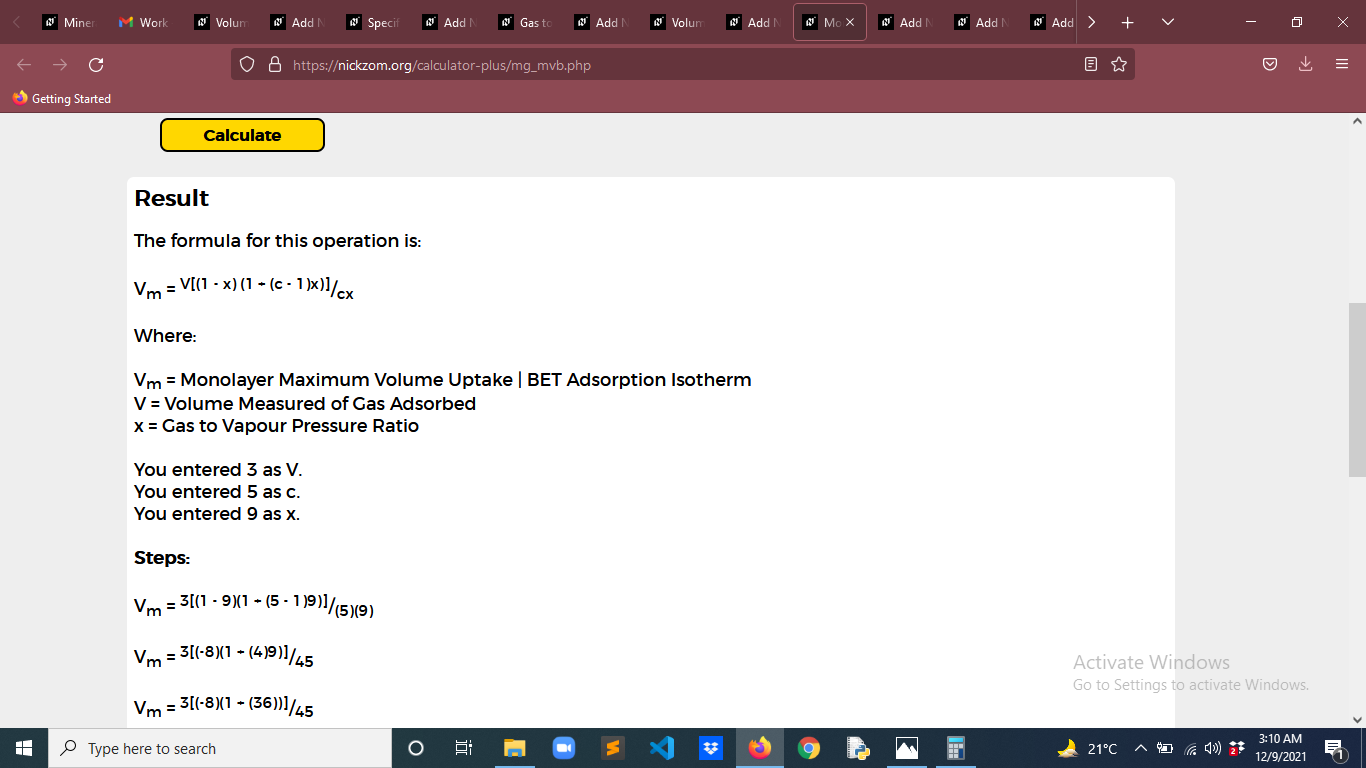
Task: Click the Result heading
Action: (x=172, y=198)
